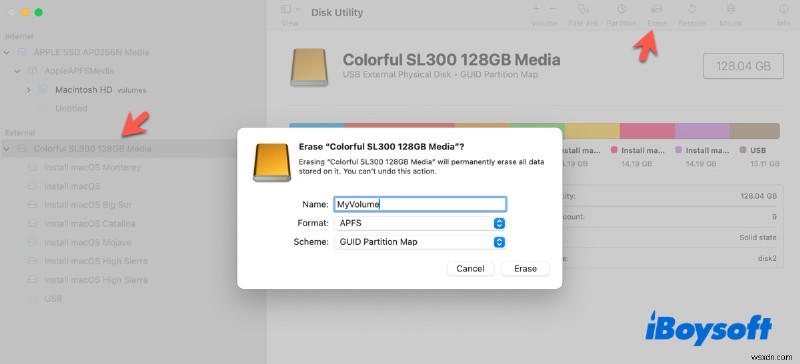Select APPLE SSD AP0256N Media in sidebar
Viewport: 800px width, 364px height.
tap(91, 52)
